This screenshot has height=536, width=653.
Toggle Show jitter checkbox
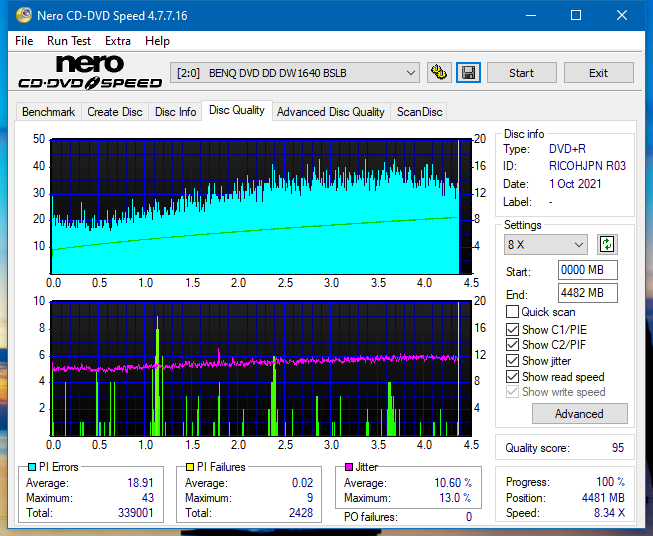[512, 361]
